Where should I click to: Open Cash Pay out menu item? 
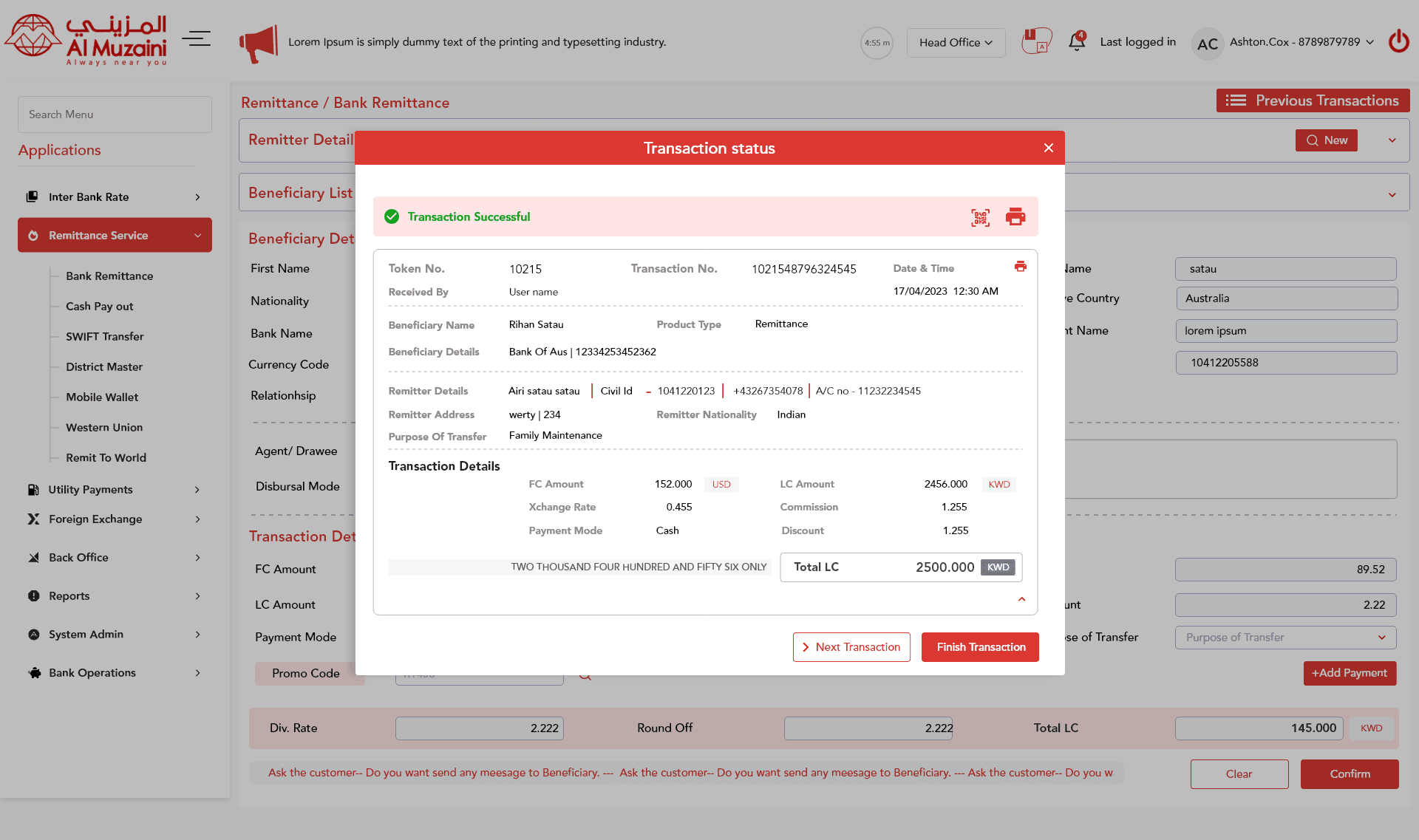coord(100,306)
